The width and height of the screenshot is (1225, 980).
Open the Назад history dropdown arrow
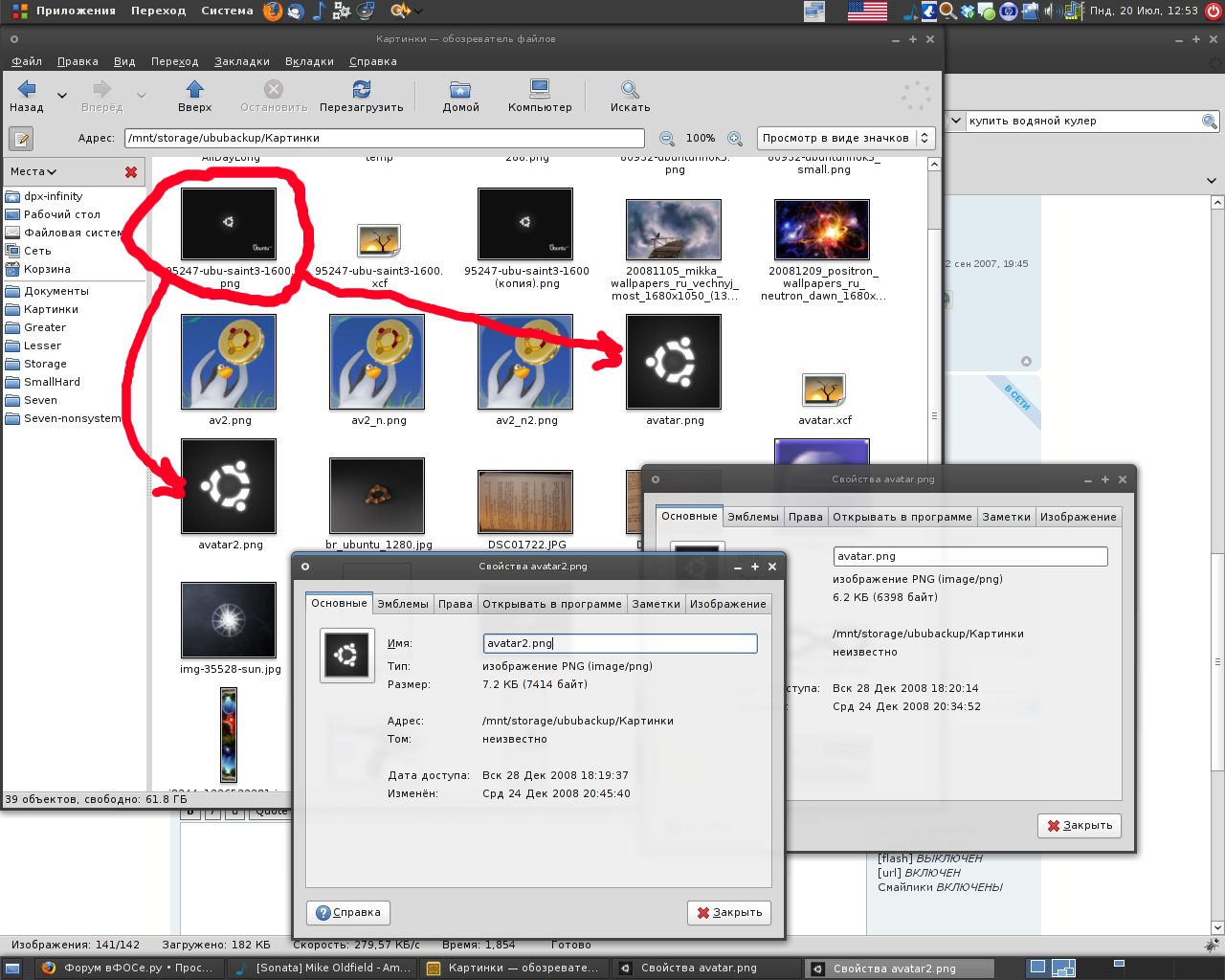pos(62,96)
